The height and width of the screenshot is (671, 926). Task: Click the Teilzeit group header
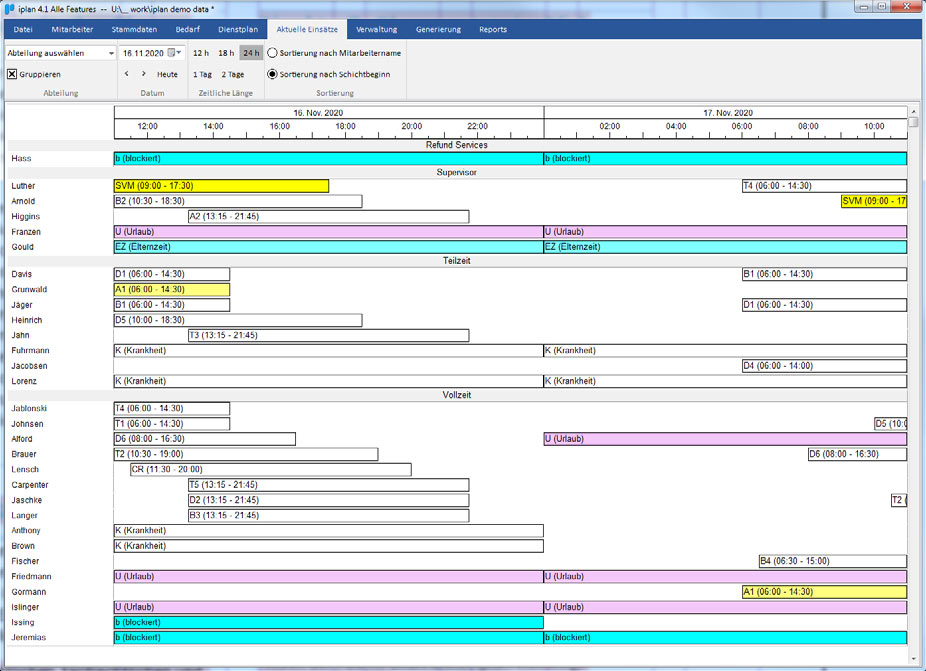457,260
